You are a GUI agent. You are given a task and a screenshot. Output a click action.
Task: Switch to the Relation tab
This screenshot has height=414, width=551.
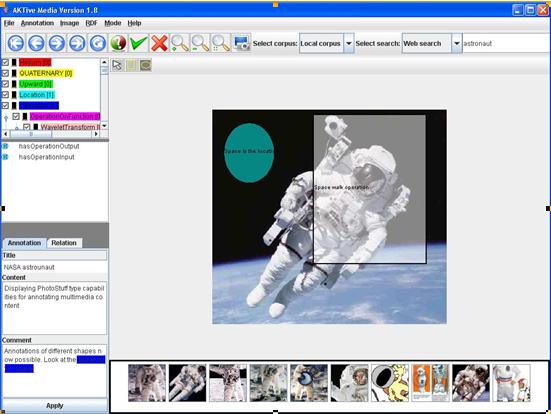point(64,243)
